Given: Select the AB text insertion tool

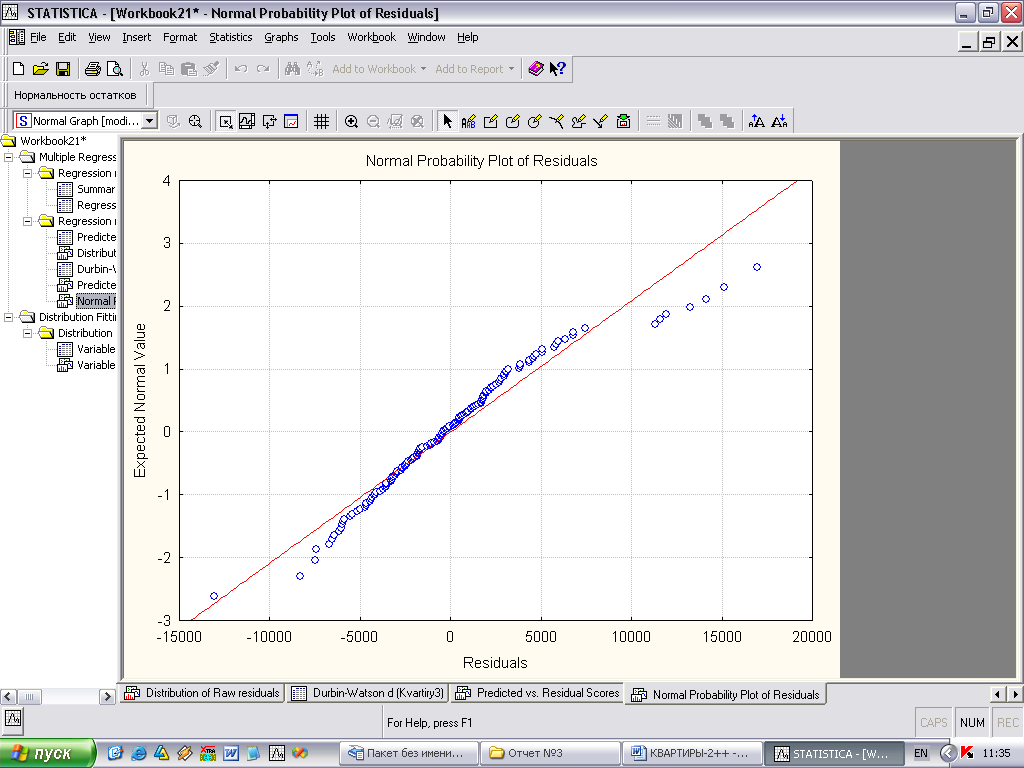Looking at the screenshot, I should pyautogui.click(x=468, y=121).
